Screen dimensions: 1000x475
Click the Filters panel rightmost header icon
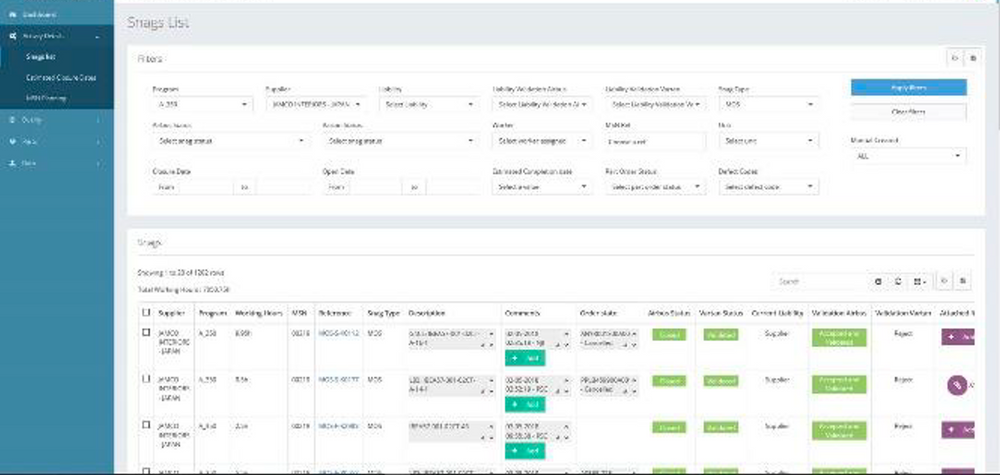pos(973,58)
